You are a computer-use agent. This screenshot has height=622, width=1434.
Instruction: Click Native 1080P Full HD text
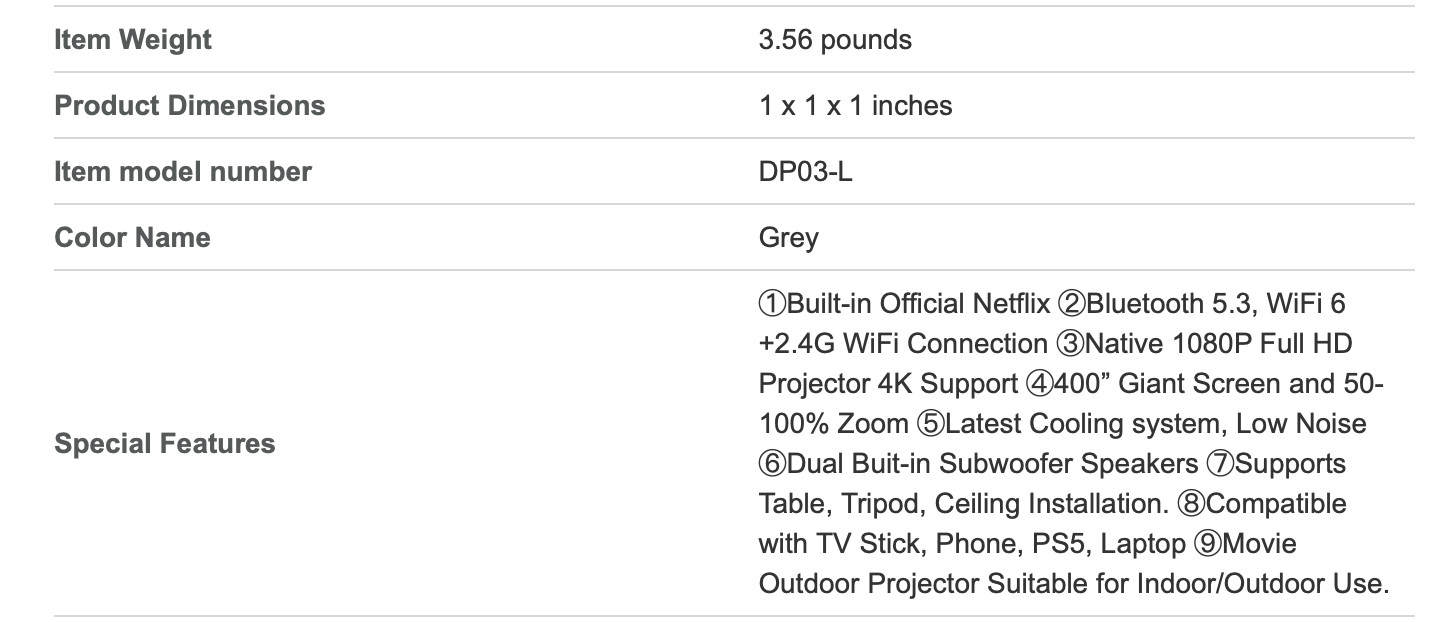pyautogui.click(x=1218, y=343)
